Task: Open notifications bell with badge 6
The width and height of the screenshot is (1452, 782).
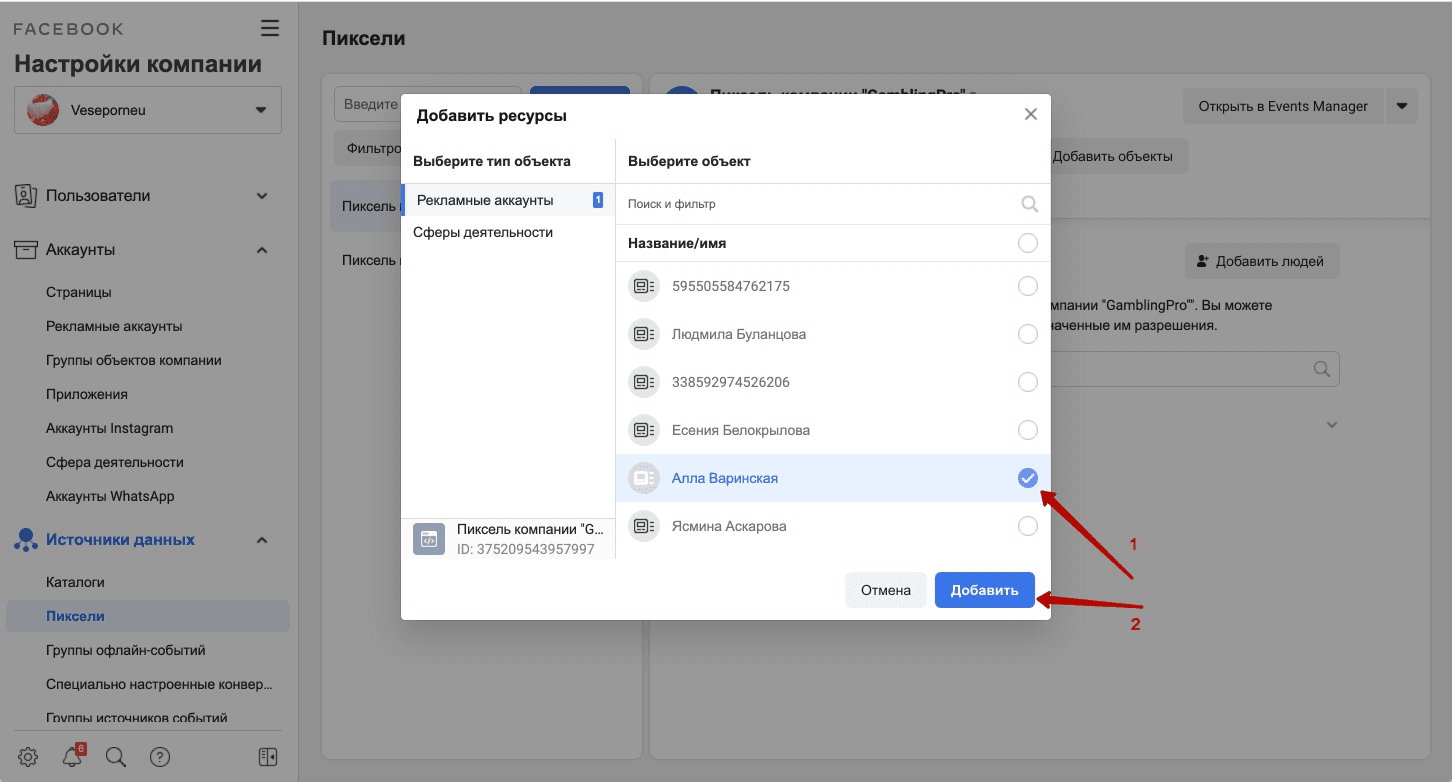Action: pos(72,757)
